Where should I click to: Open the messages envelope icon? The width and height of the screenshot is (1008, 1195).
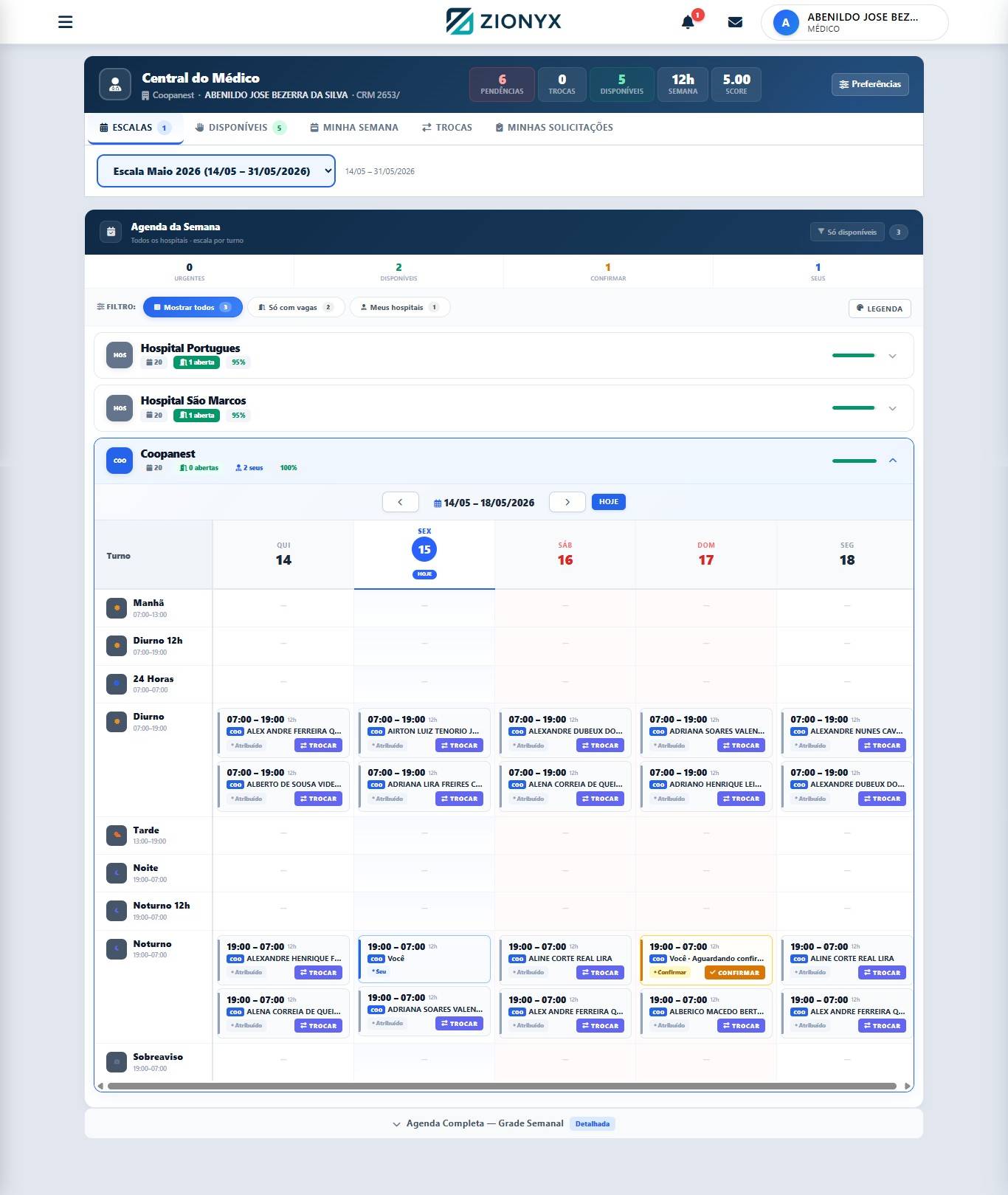coord(735,22)
